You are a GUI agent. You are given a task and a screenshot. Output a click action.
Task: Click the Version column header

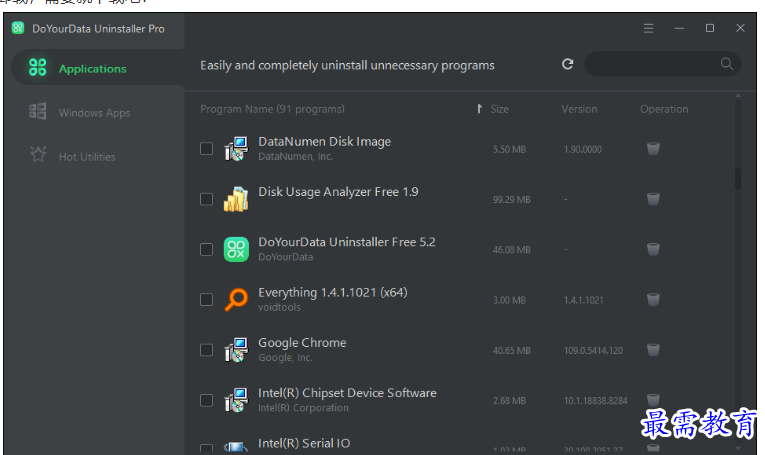point(579,109)
